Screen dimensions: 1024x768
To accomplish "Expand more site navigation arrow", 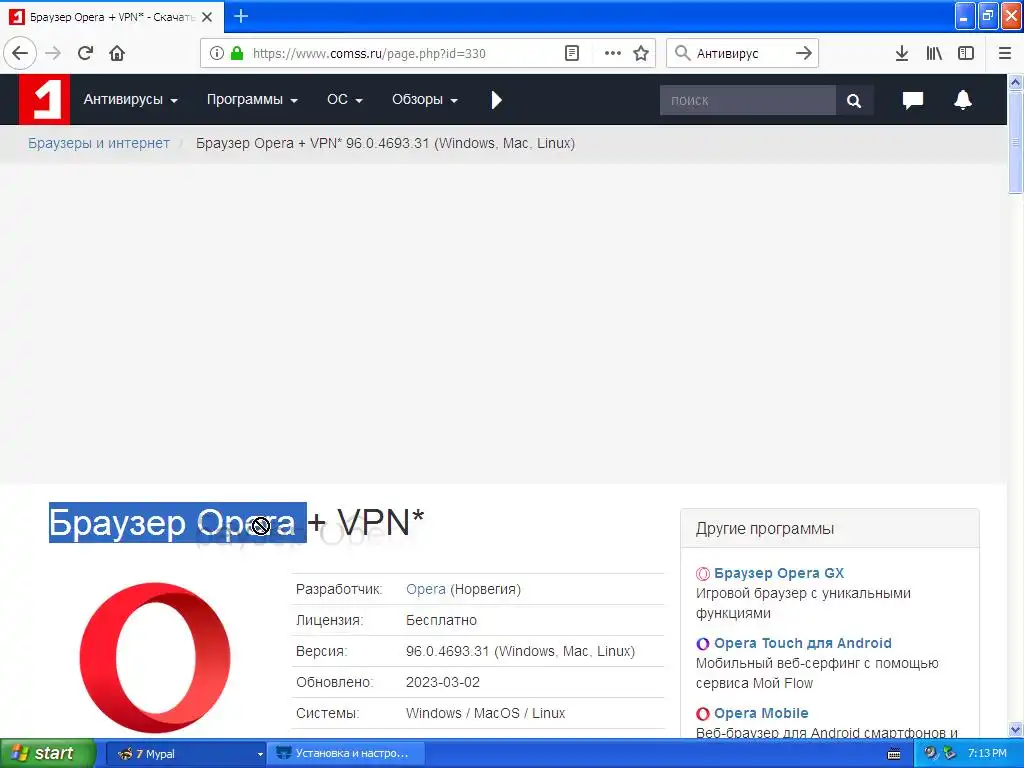I will tap(496, 100).
